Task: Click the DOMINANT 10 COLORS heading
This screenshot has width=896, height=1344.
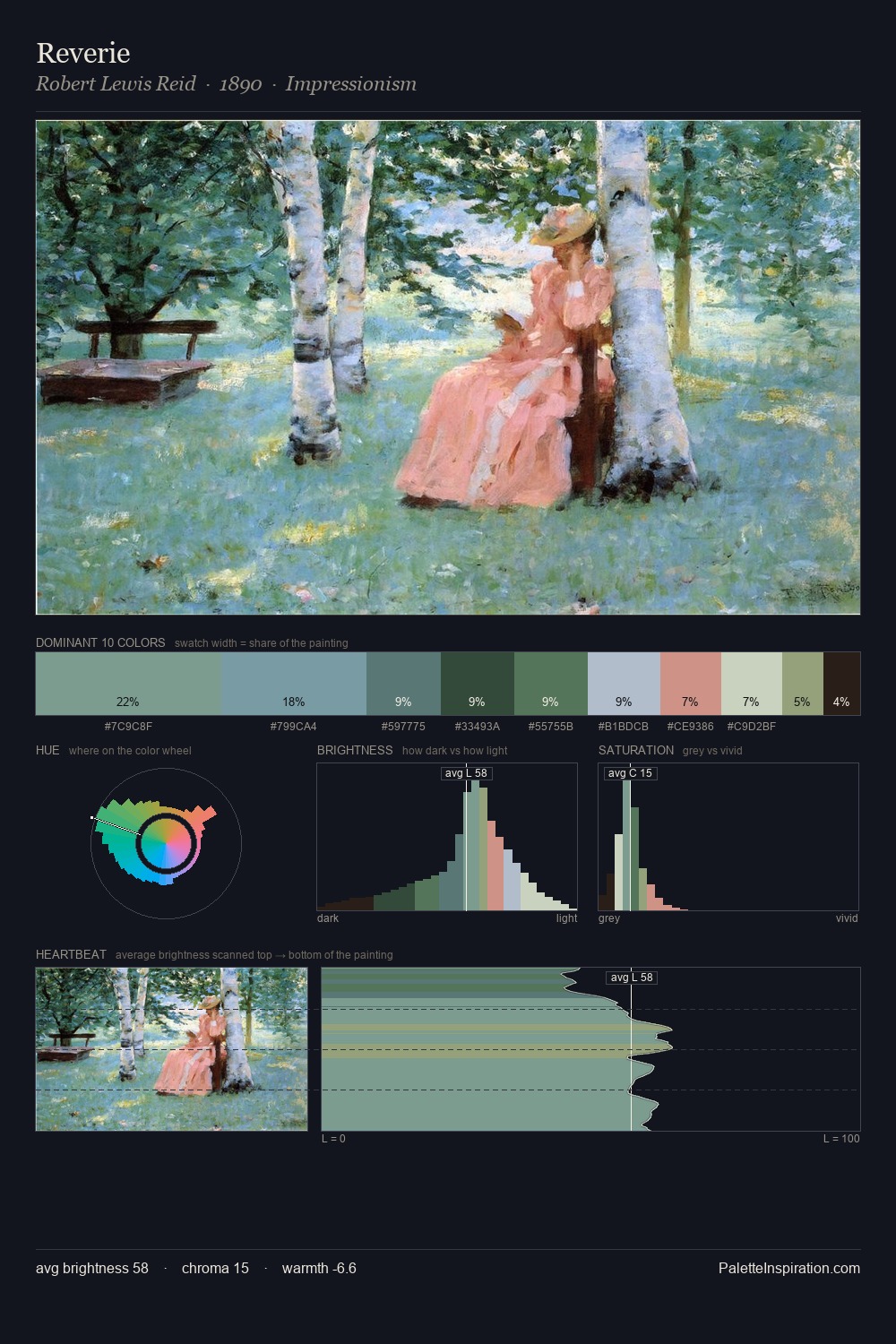Action: tap(100, 642)
